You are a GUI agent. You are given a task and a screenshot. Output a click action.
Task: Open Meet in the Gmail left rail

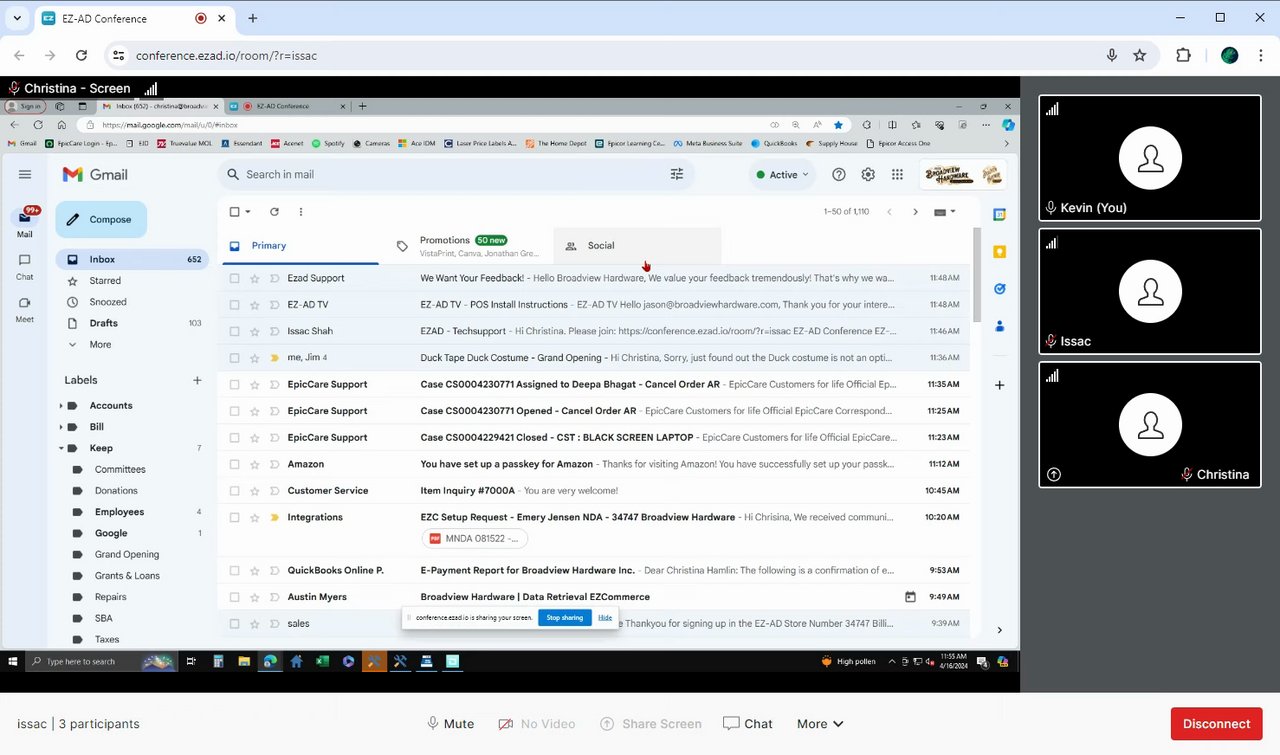tap(25, 309)
